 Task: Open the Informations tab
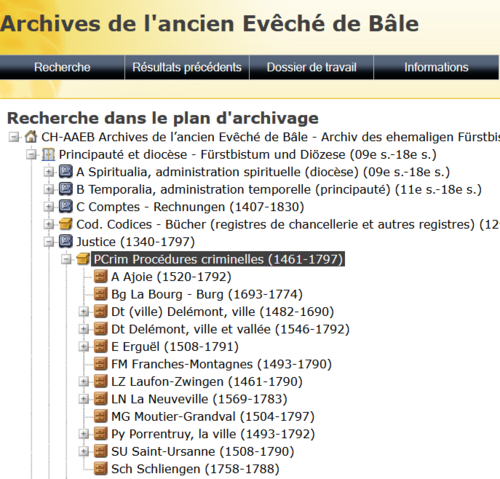click(x=436, y=67)
